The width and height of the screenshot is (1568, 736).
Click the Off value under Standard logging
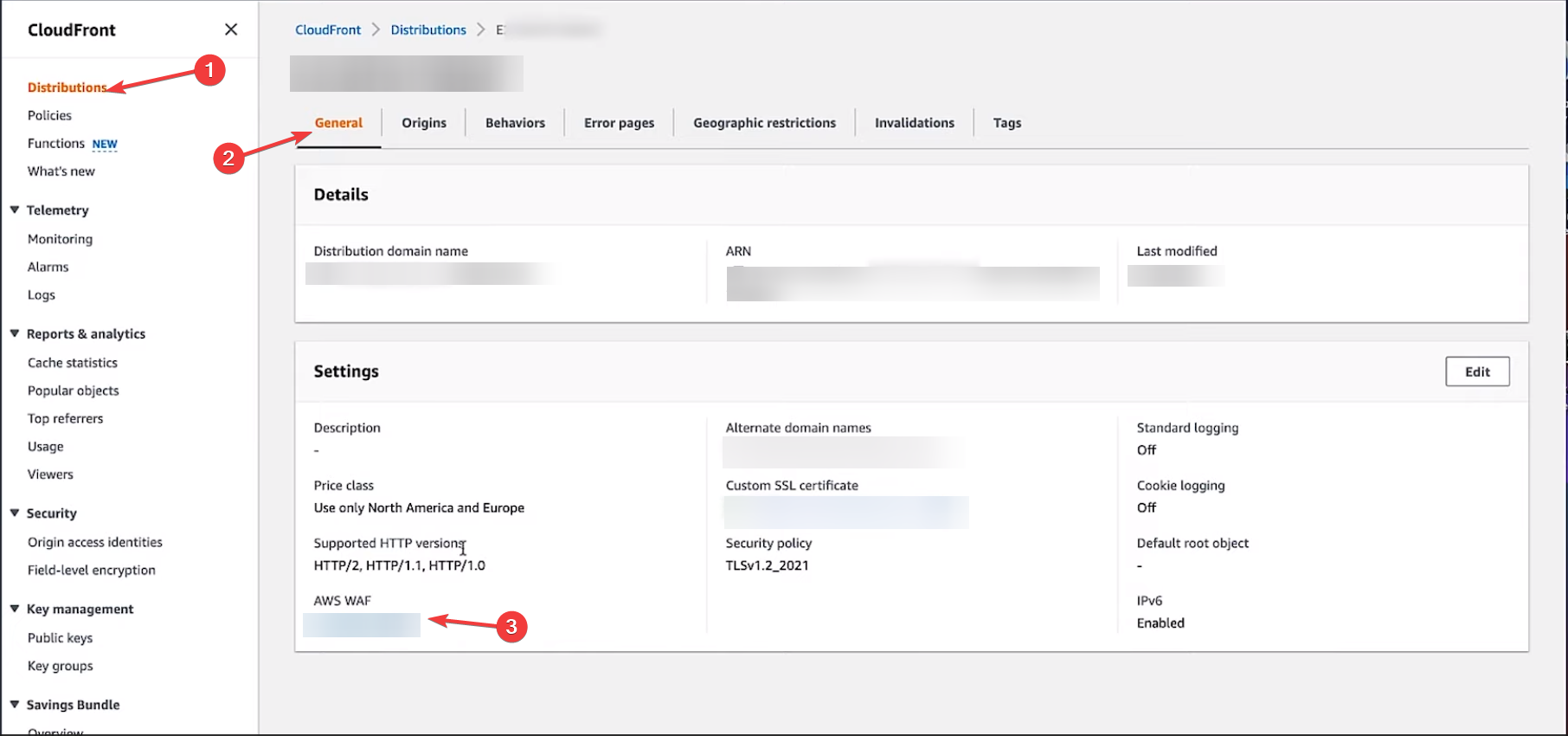coord(1147,450)
